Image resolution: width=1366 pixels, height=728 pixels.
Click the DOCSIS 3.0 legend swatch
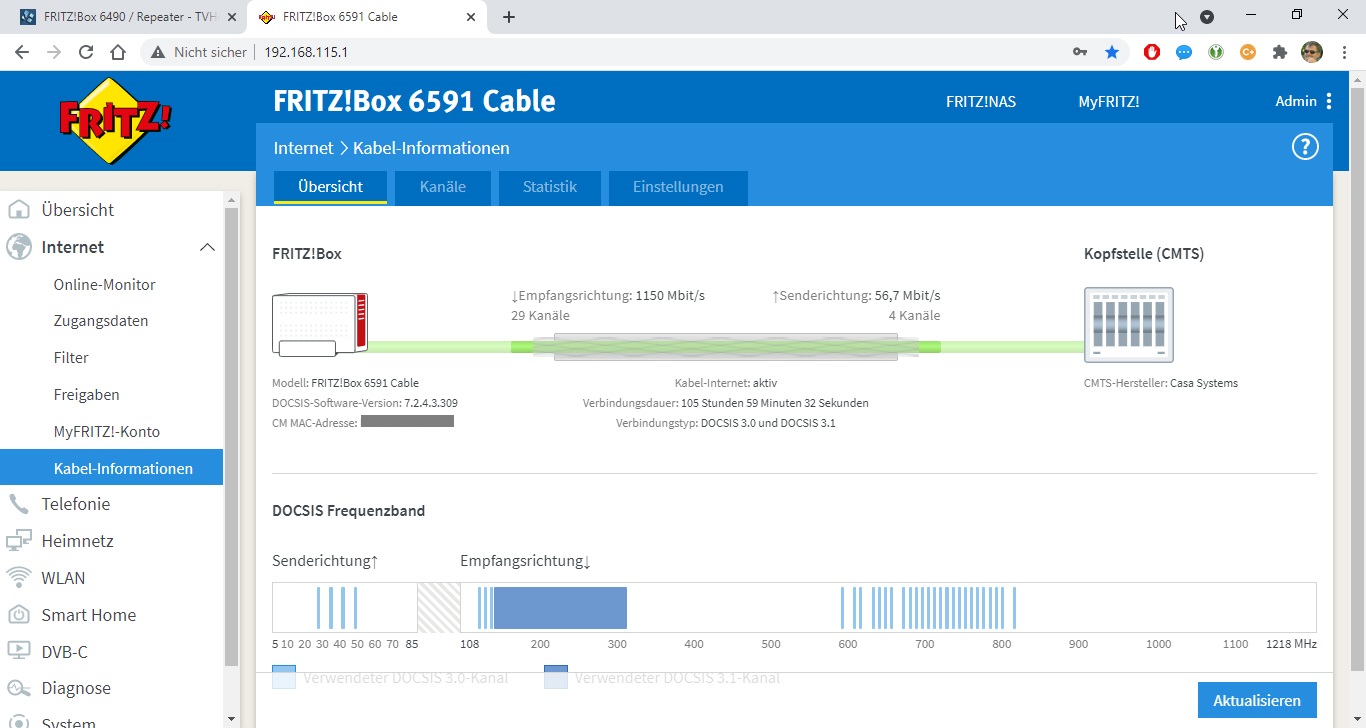[284, 677]
